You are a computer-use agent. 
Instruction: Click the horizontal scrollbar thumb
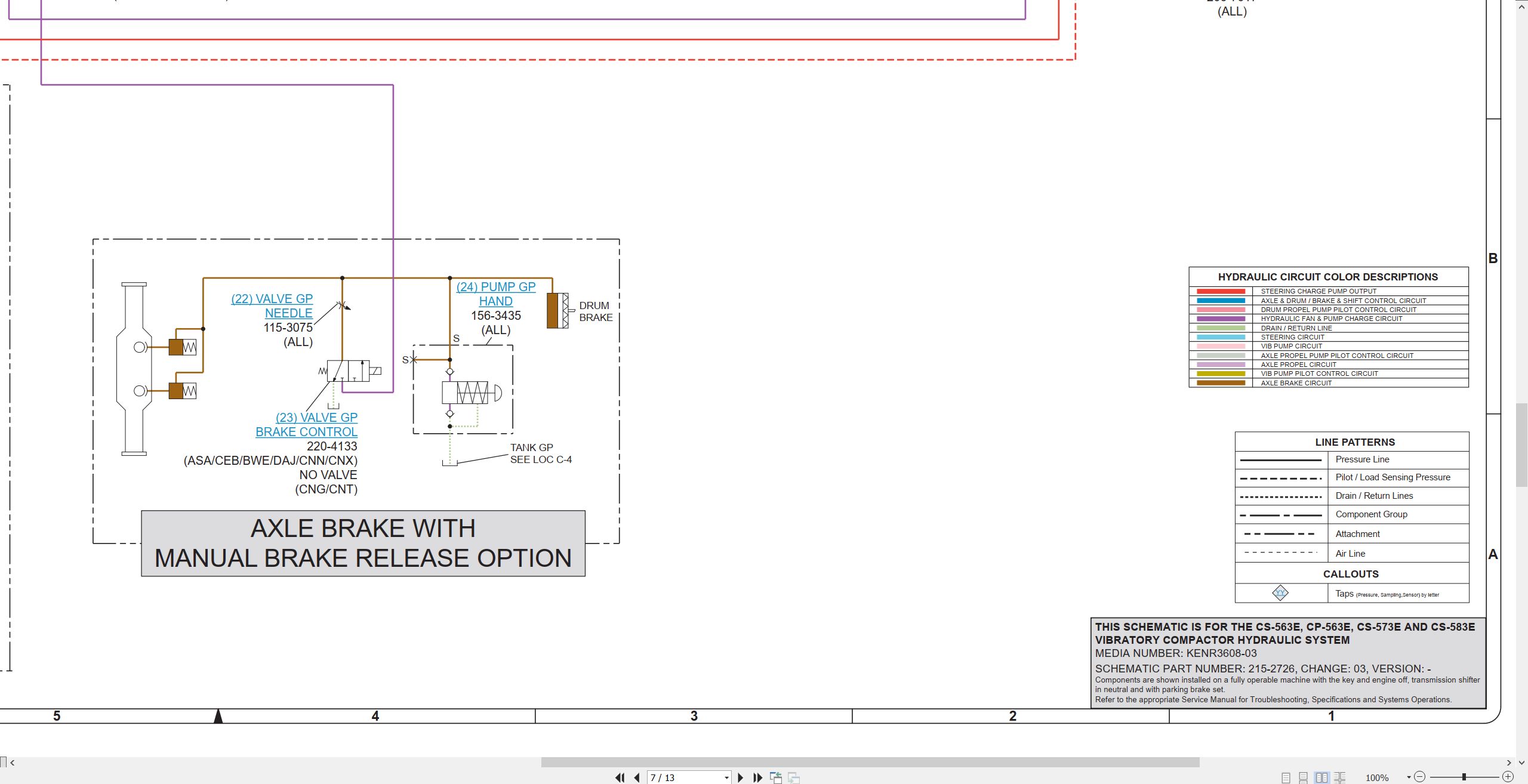[x=870, y=763]
